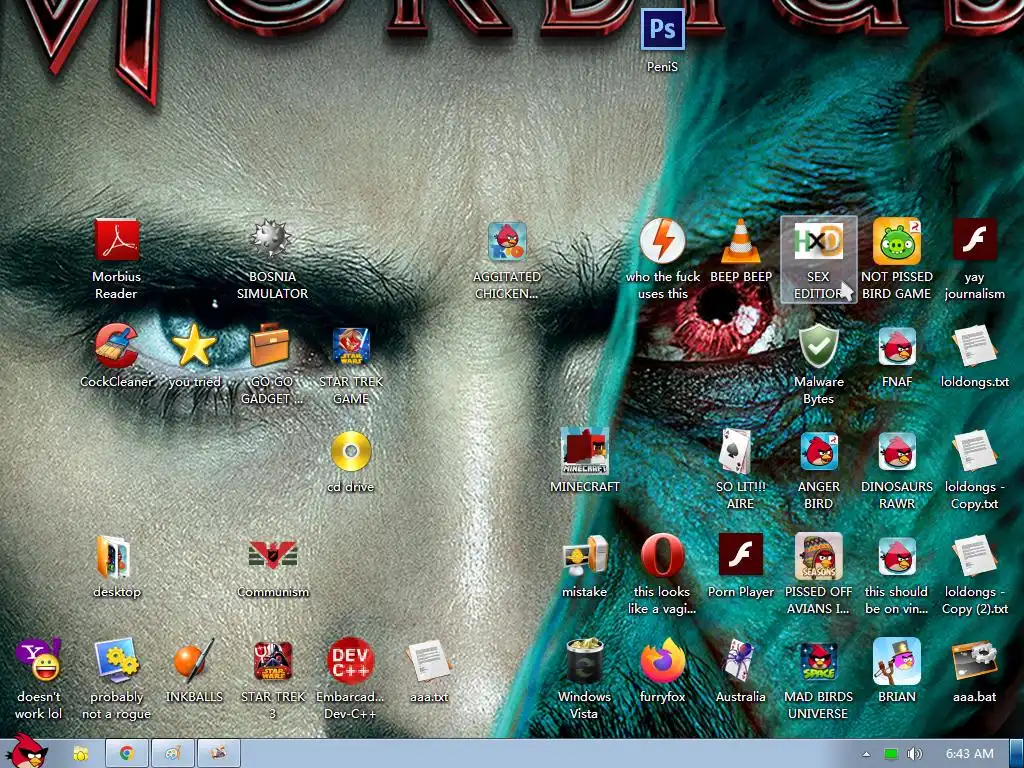This screenshot has width=1024, height=768.
Task: Open DINOSAURS RAWR icon
Action: coord(897,451)
